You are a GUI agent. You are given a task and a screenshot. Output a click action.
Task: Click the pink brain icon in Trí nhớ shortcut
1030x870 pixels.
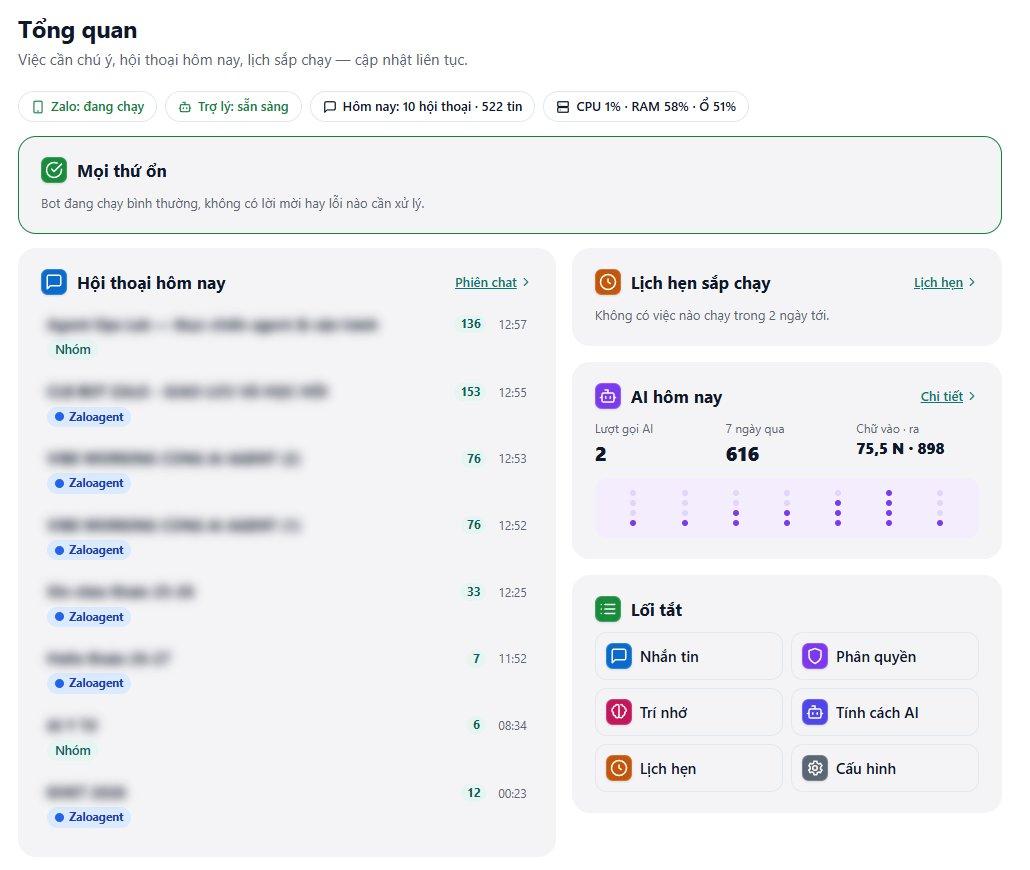tap(618, 712)
